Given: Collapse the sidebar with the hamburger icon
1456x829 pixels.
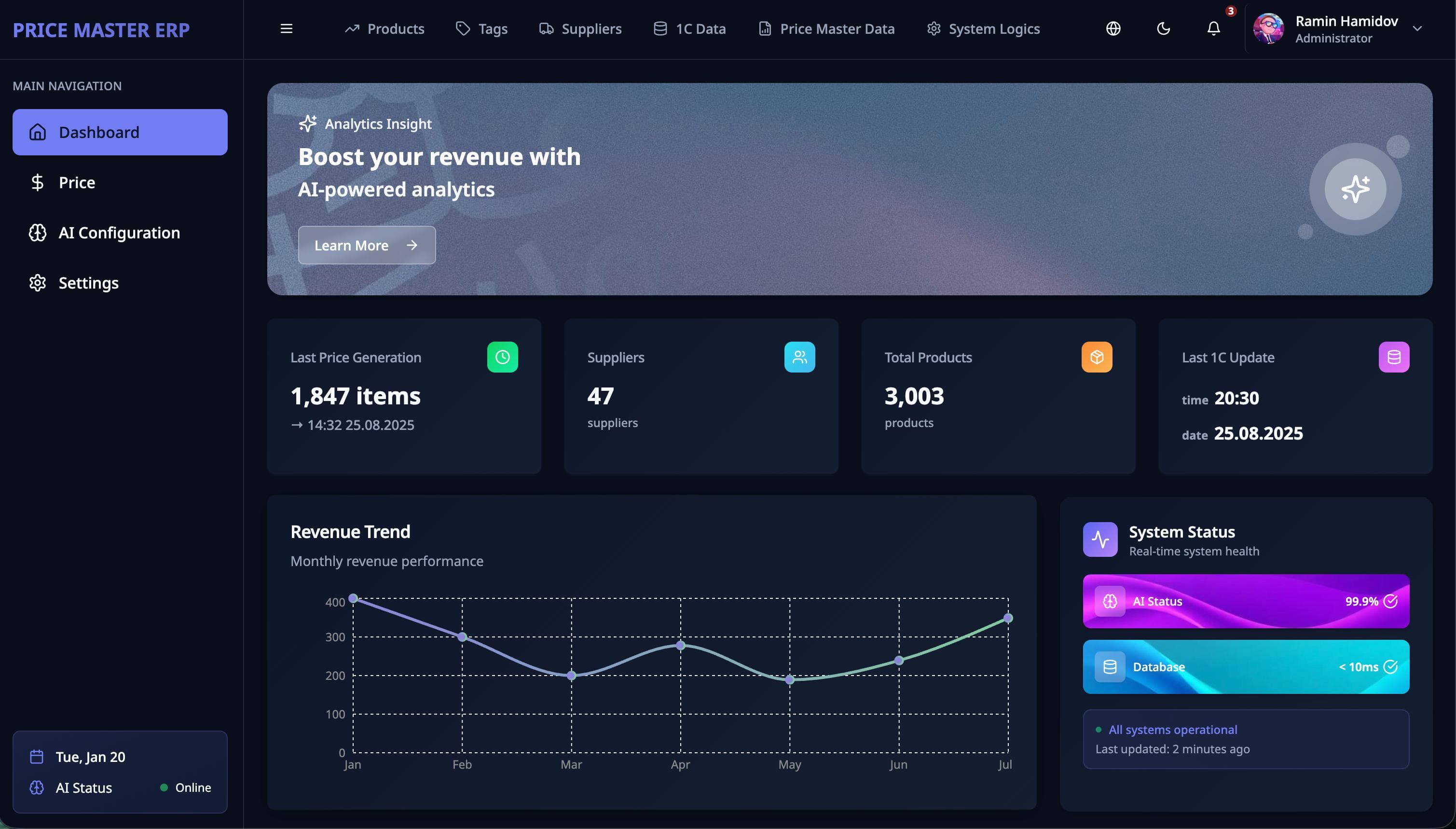Looking at the screenshot, I should [x=287, y=28].
